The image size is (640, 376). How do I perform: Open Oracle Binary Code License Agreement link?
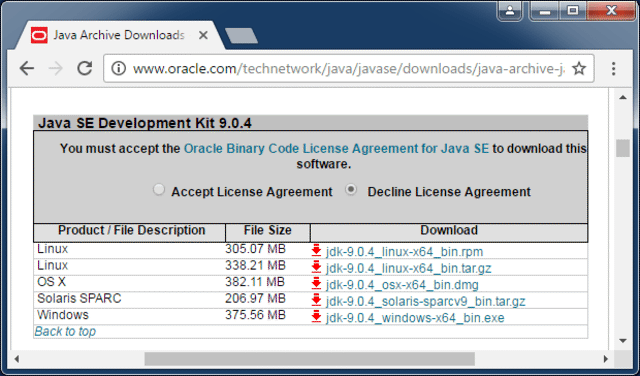tap(336, 149)
